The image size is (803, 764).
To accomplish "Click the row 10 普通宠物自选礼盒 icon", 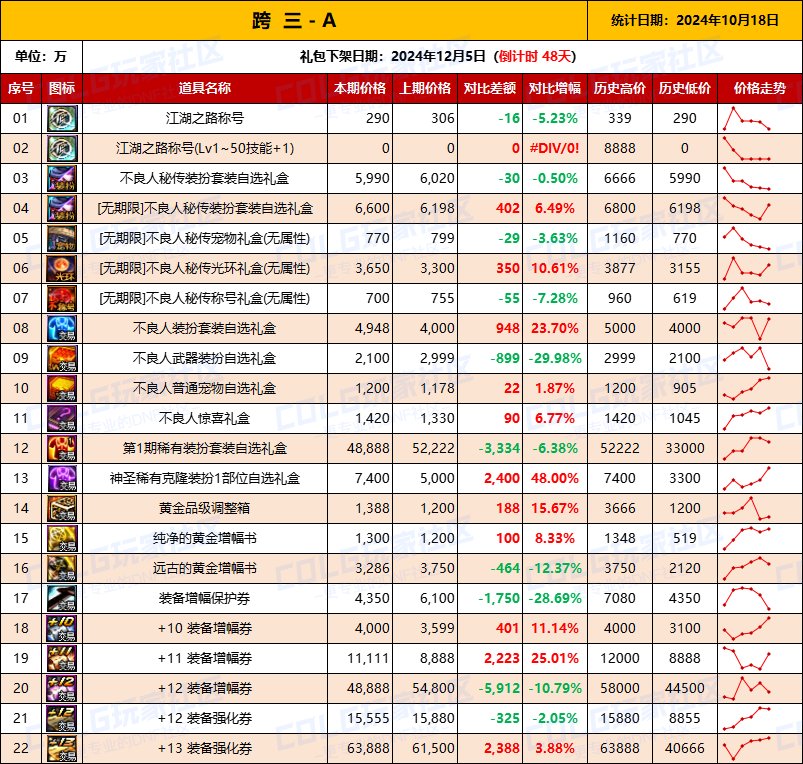I will coord(62,388).
